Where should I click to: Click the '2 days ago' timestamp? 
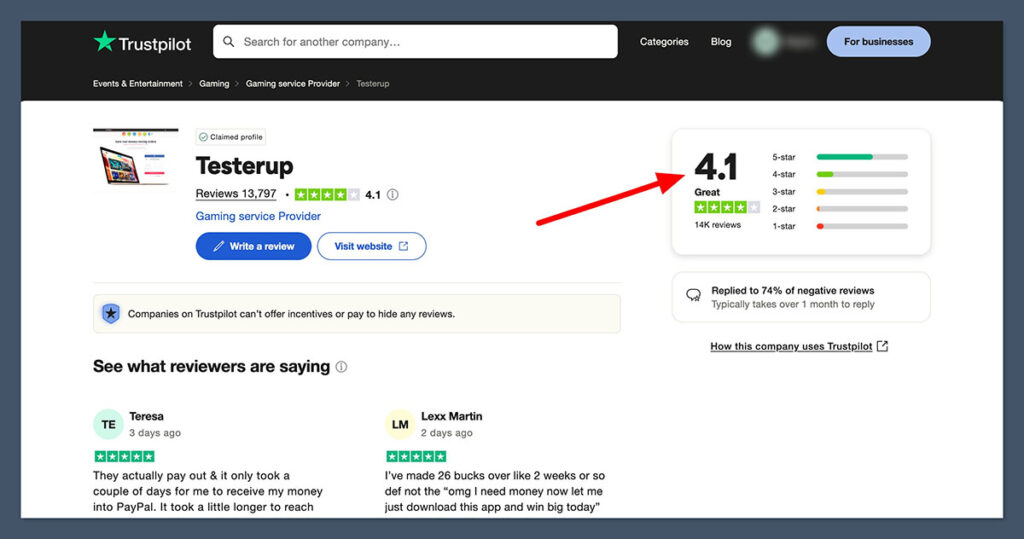pyautogui.click(x=446, y=433)
